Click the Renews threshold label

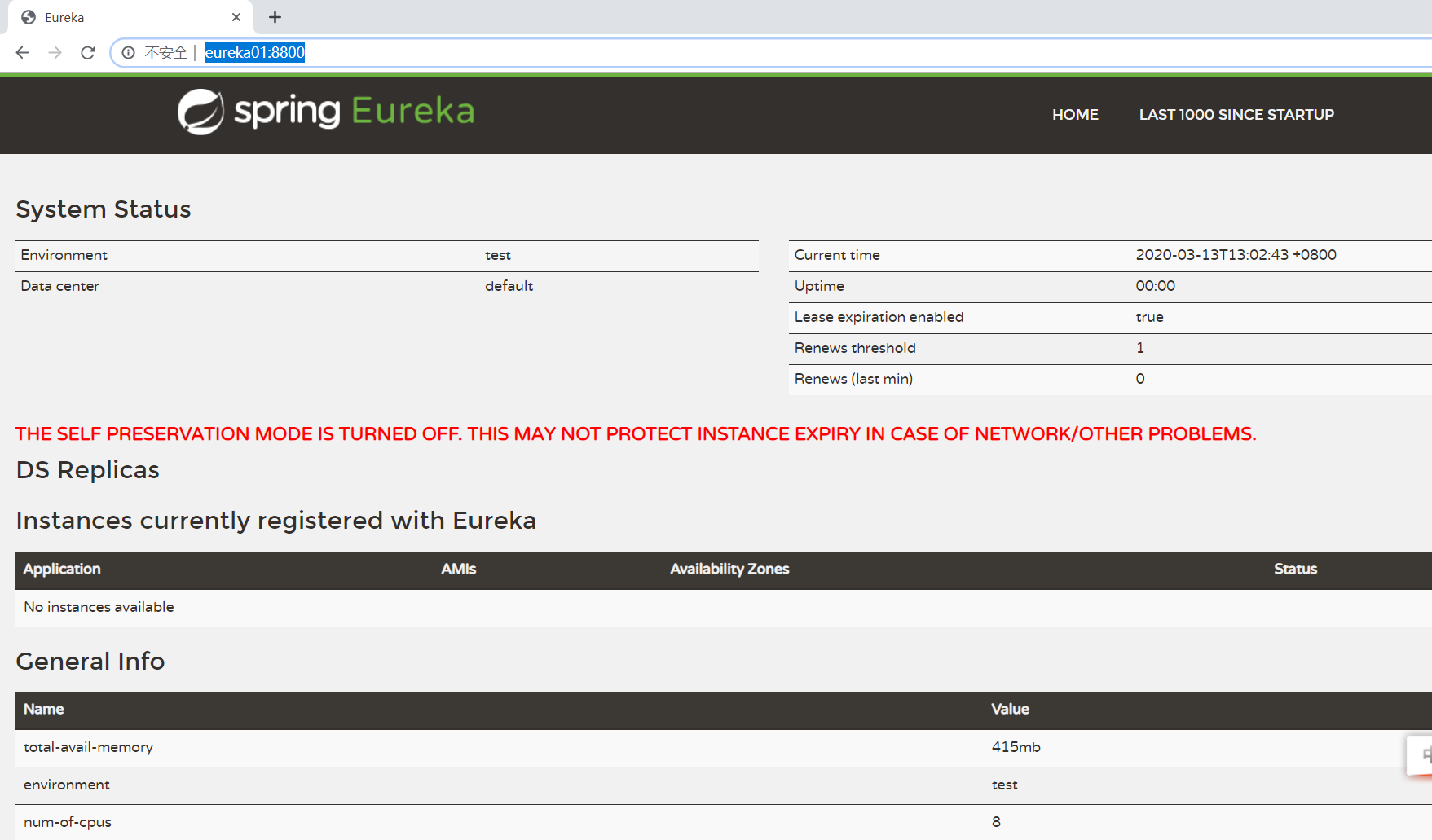(855, 348)
